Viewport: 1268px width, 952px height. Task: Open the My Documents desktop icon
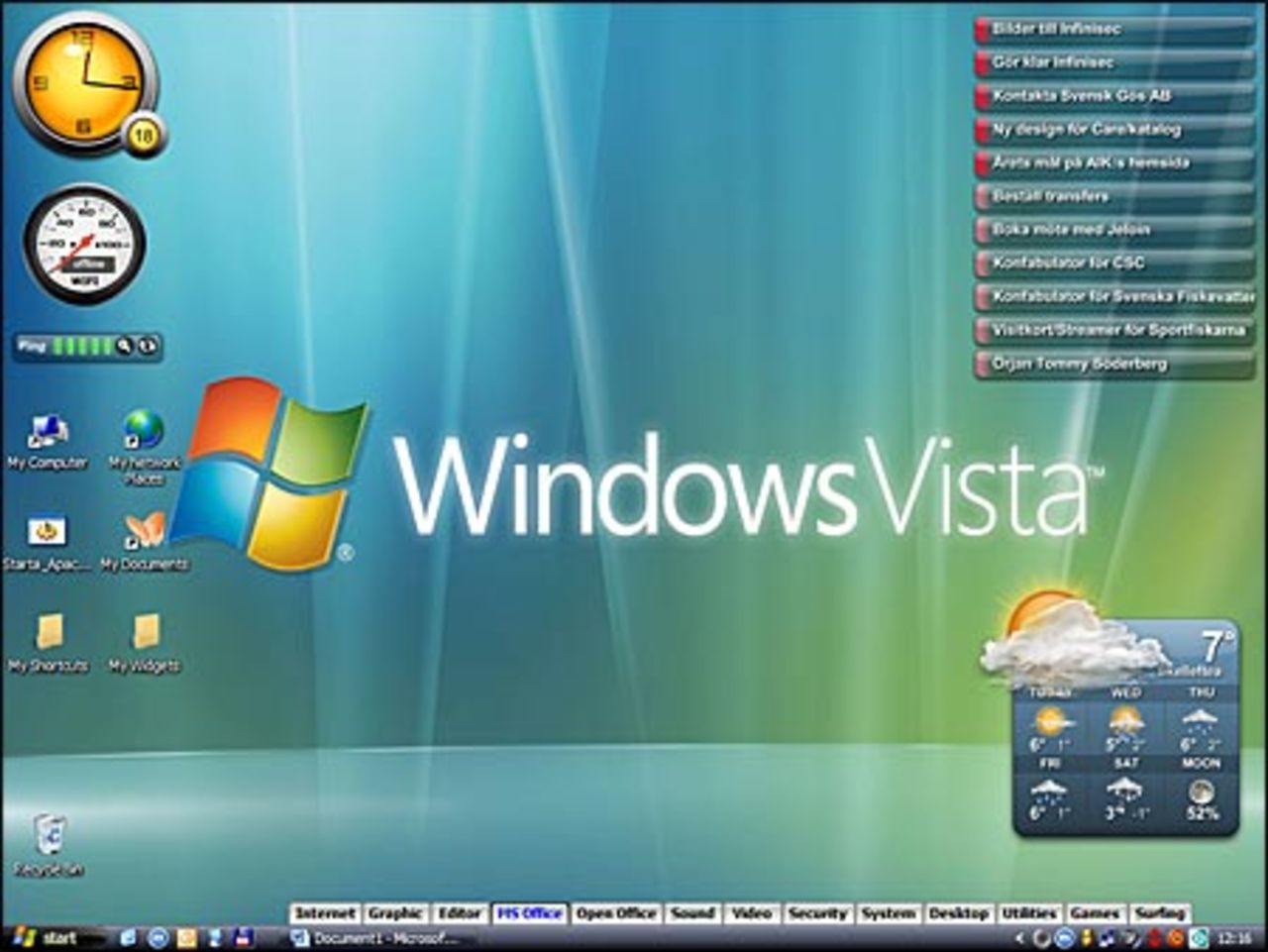(x=145, y=542)
